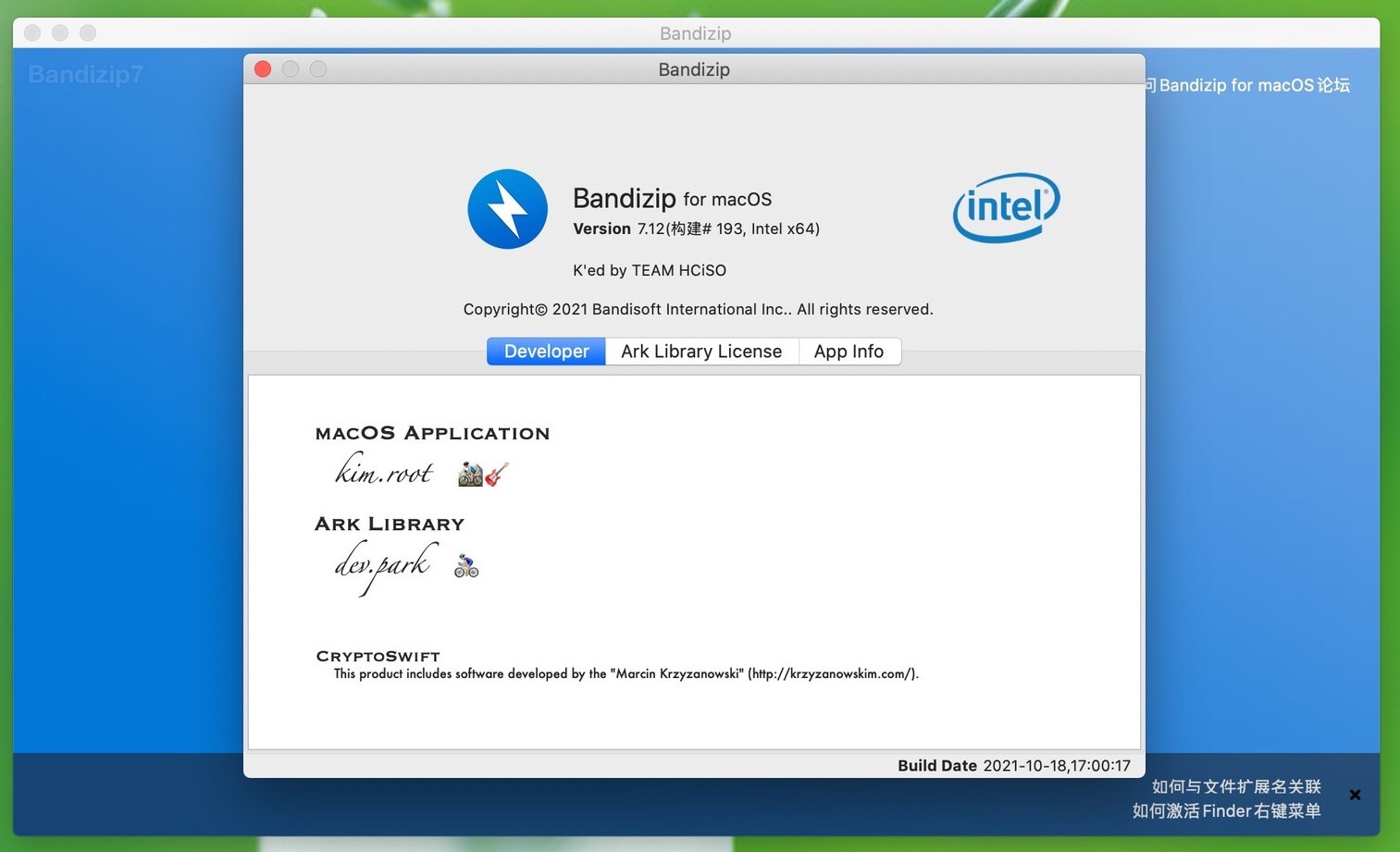The image size is (1400, 852).
Task: Switch to the Ark Library License tab
Action: 700,352
